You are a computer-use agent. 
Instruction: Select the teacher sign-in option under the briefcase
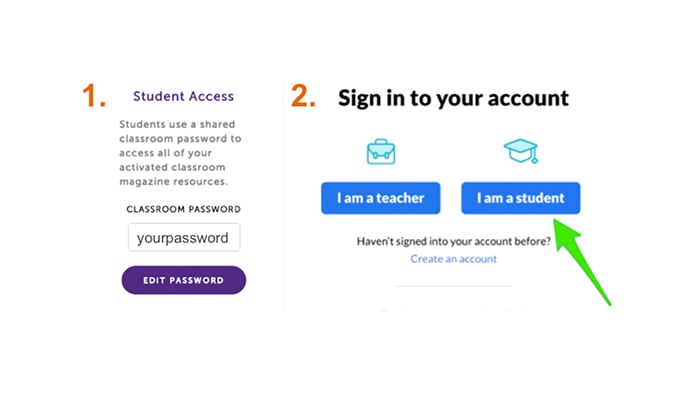[380, 198]
